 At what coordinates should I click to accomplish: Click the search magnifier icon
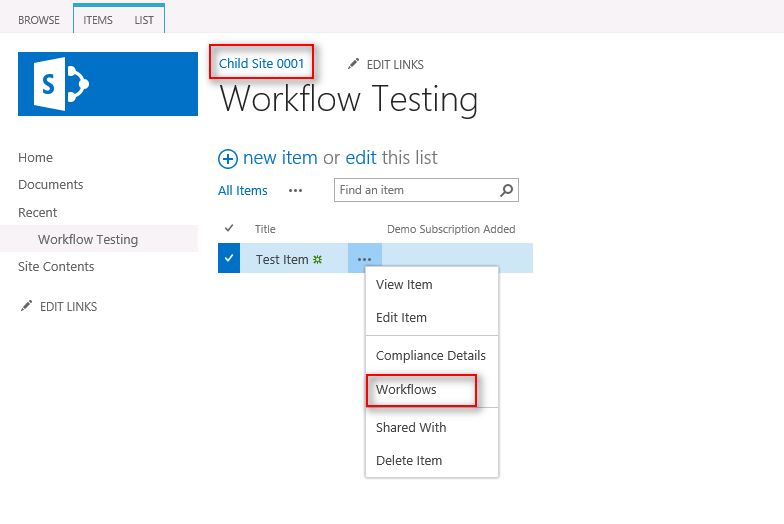click(507, 190)
